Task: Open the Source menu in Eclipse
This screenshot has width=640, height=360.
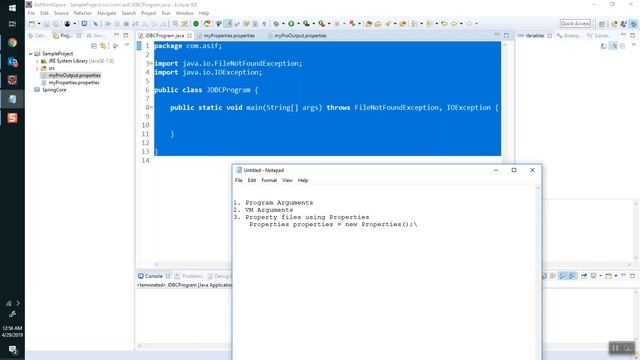Action: pyautogui.click(x=61, y=13)
